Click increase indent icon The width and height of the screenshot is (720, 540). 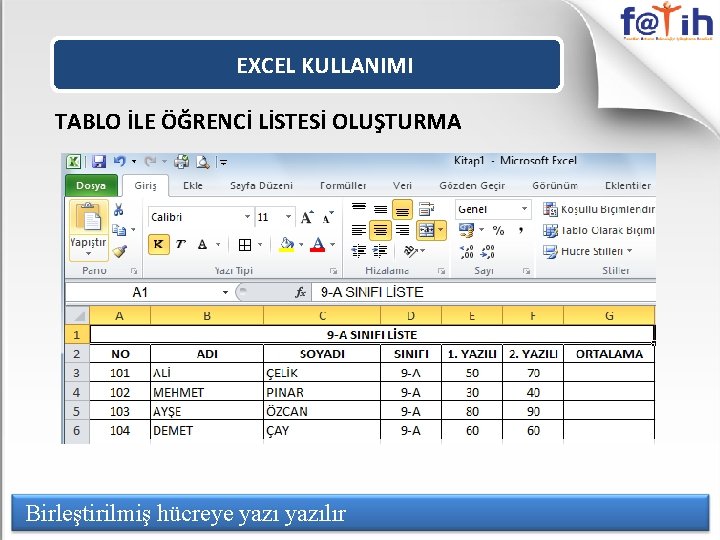[x=380, y=251]
